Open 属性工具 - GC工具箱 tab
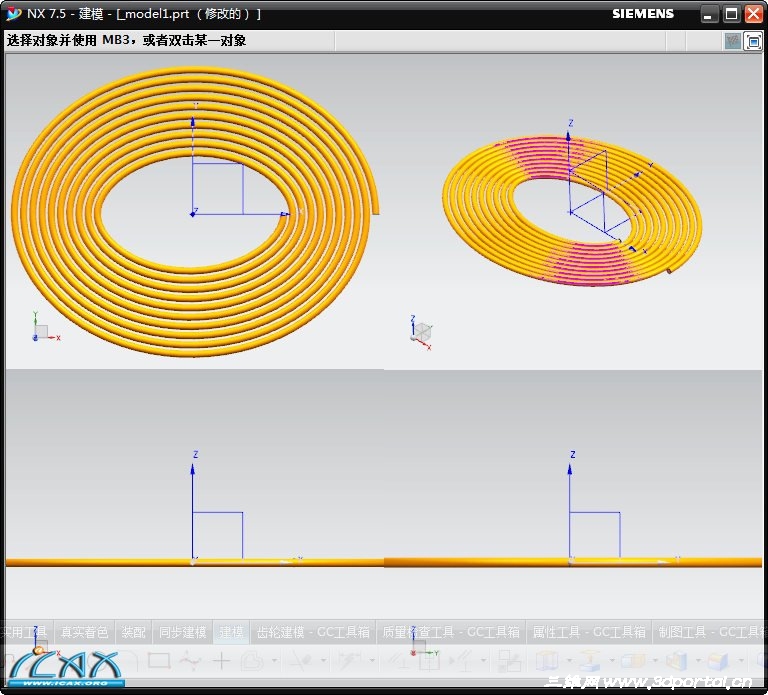Viewport: 768px width, 695px height. coord(589,632)
